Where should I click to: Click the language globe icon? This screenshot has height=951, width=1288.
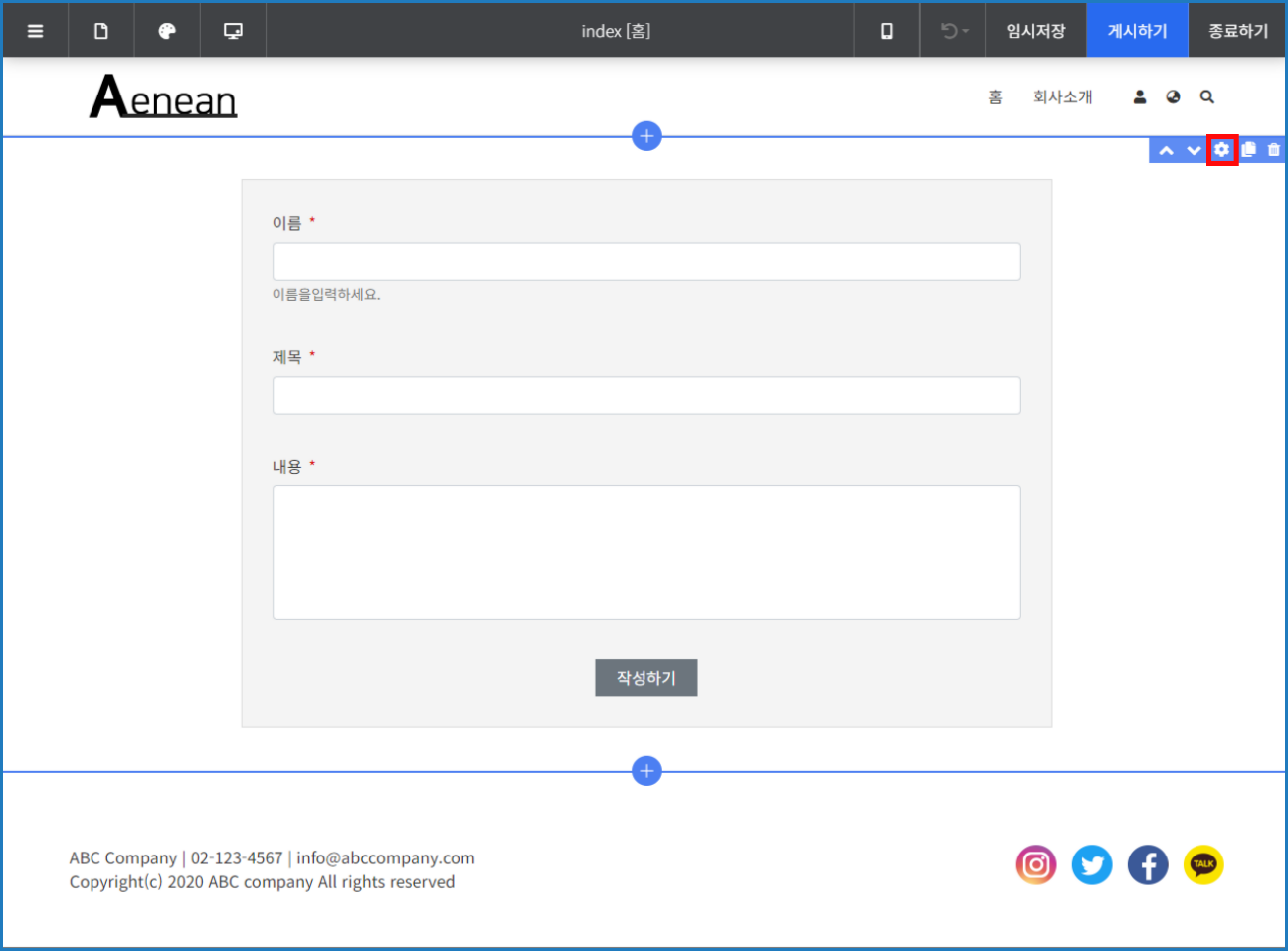tap(1173, 96)
